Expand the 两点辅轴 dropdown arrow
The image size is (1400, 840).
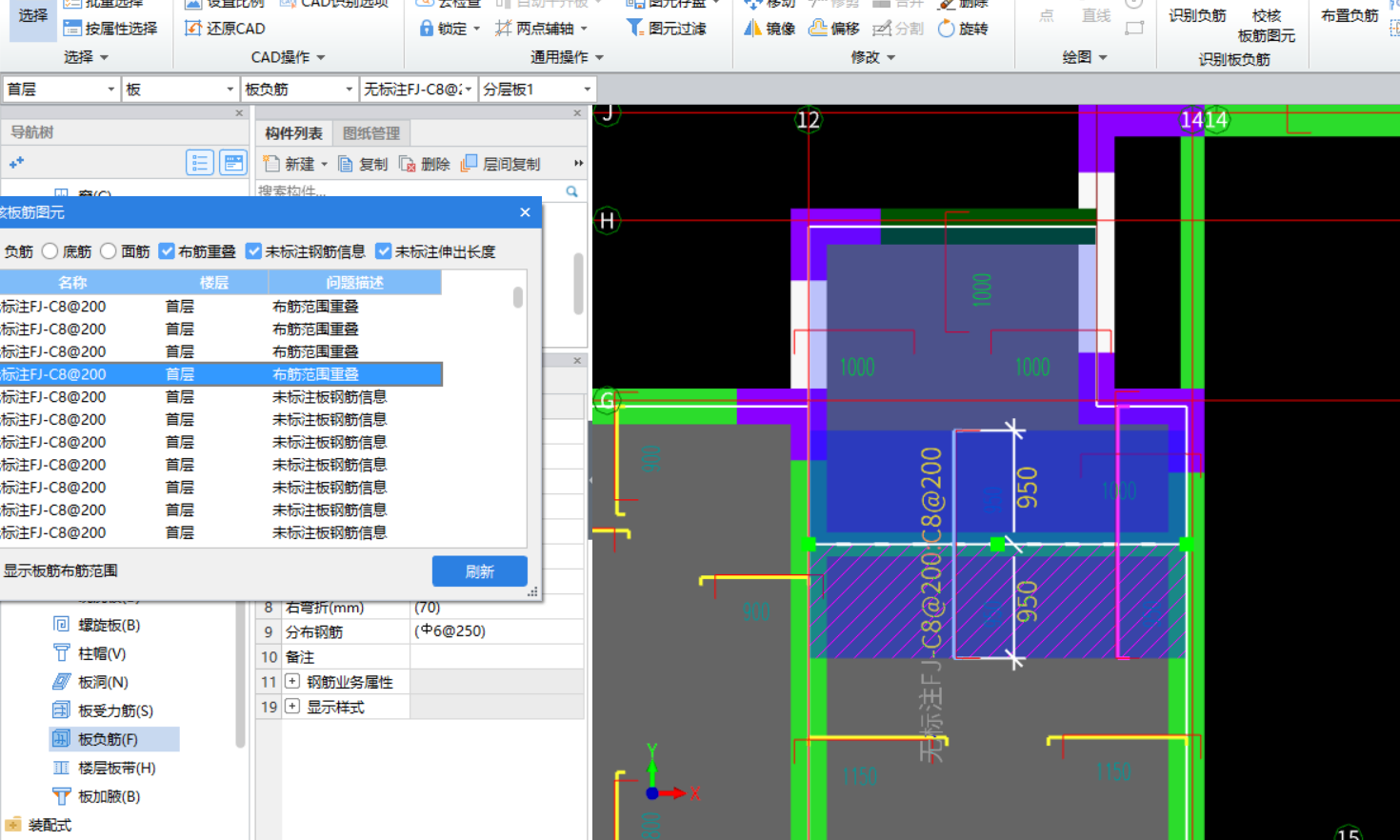point(584,29)
